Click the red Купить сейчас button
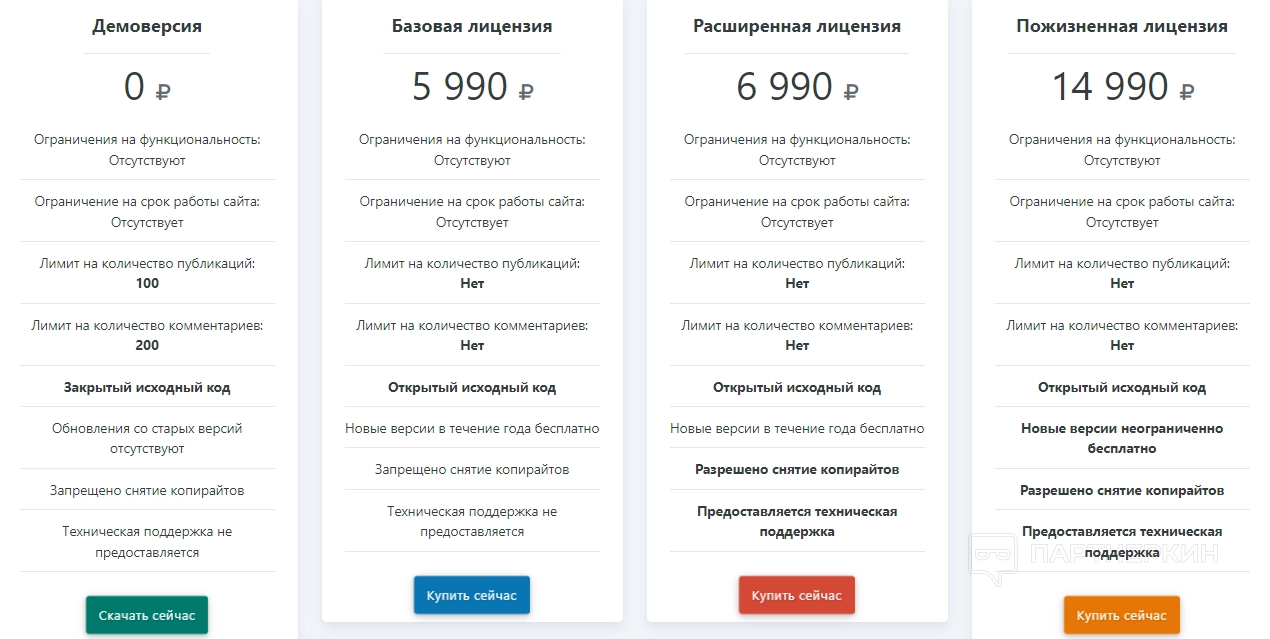Image resolution: width=1270 pixels, height=639 pixels. click(797, 595)
